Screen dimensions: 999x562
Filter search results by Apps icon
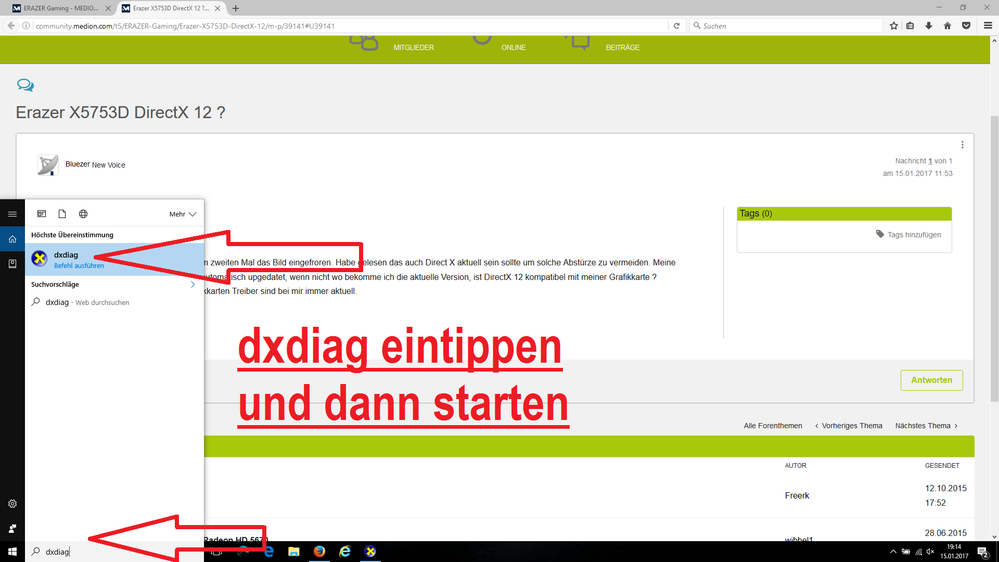[41, 214]
